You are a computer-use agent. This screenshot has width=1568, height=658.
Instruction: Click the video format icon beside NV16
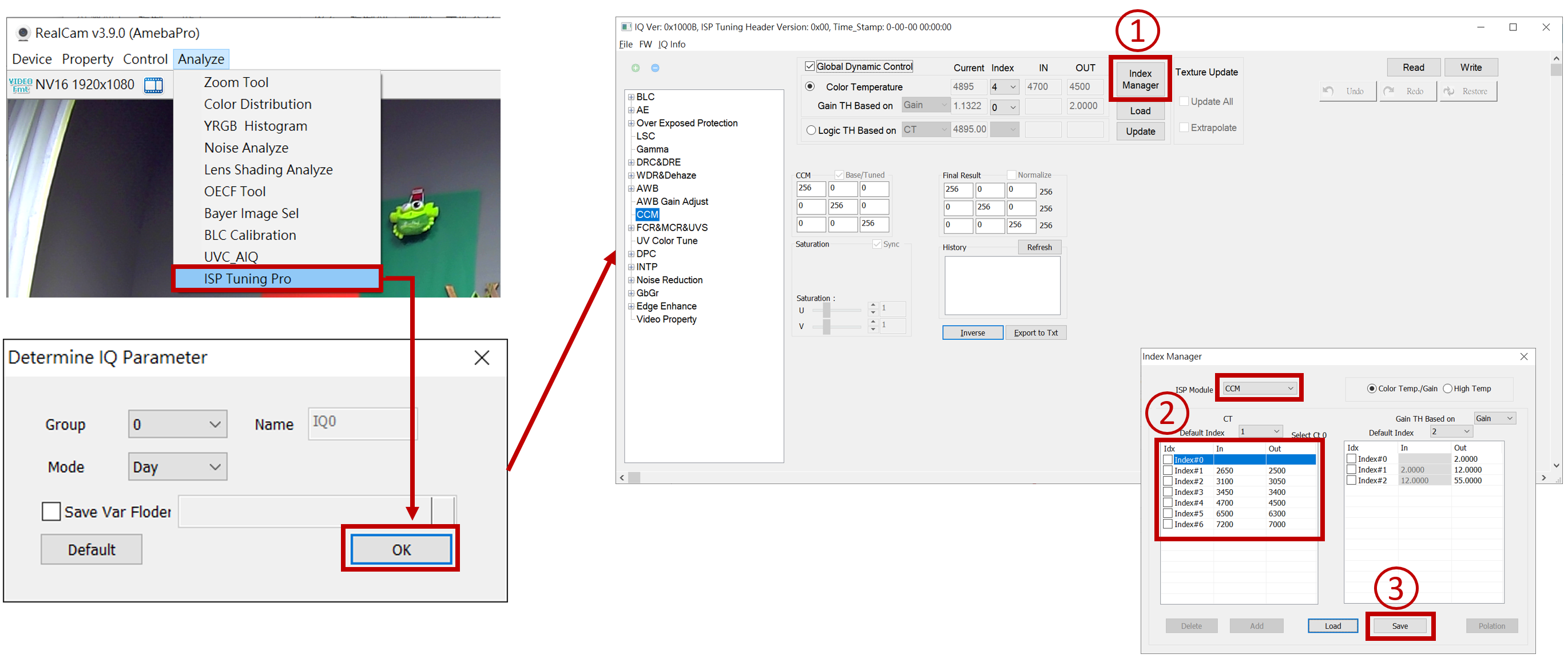(20, 85)
